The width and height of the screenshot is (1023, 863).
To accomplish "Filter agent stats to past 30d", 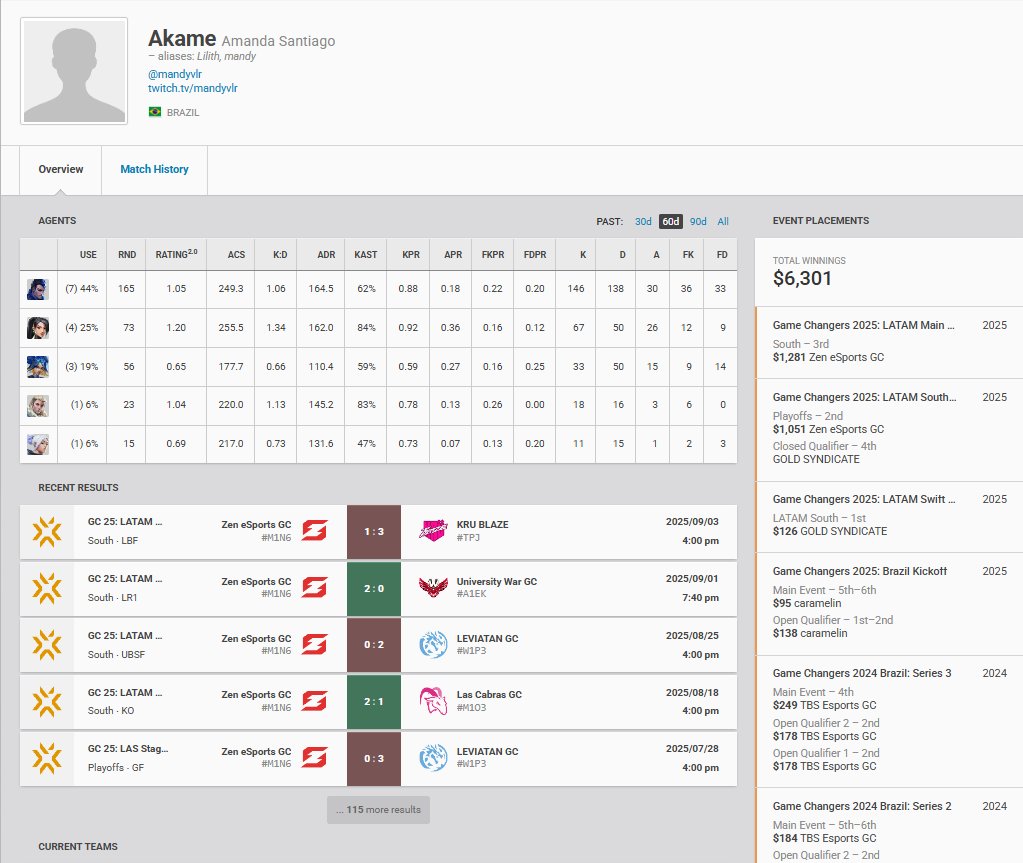I will [x=643, y=222].
